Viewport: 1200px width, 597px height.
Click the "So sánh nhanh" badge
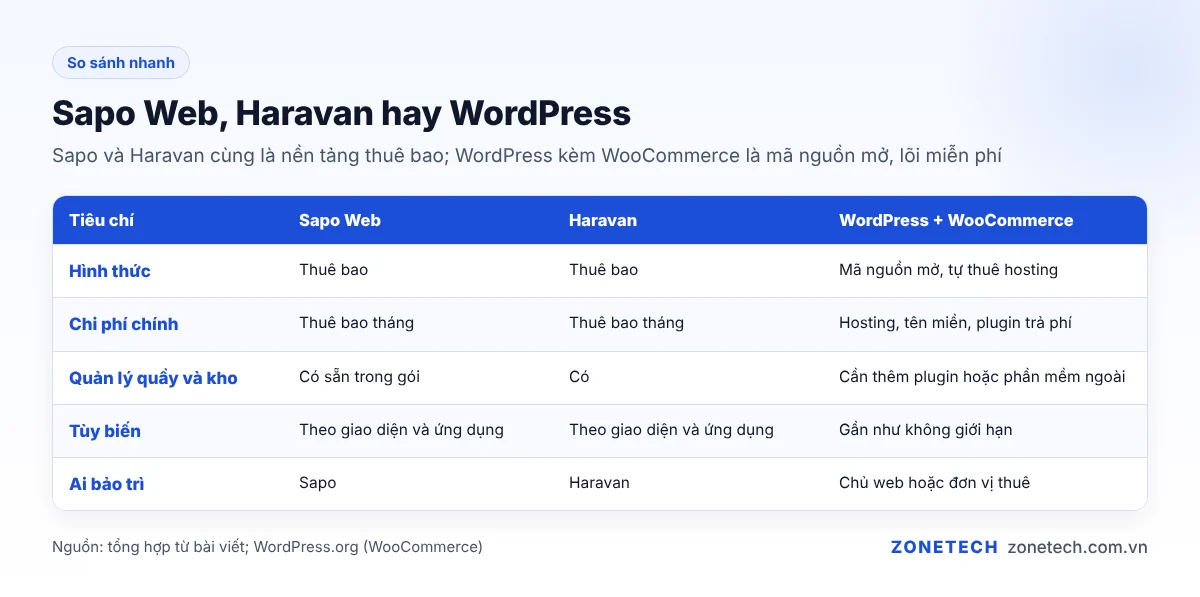pyautogui.click(x=121, y=63)
